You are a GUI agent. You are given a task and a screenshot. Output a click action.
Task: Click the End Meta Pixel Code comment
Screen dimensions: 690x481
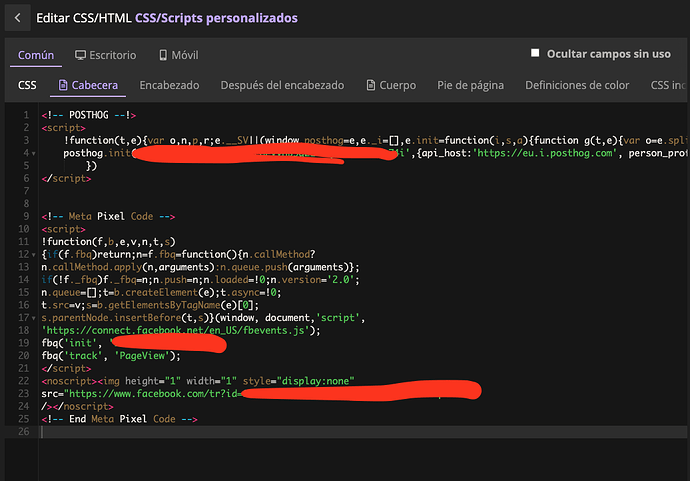pos(119,419)
